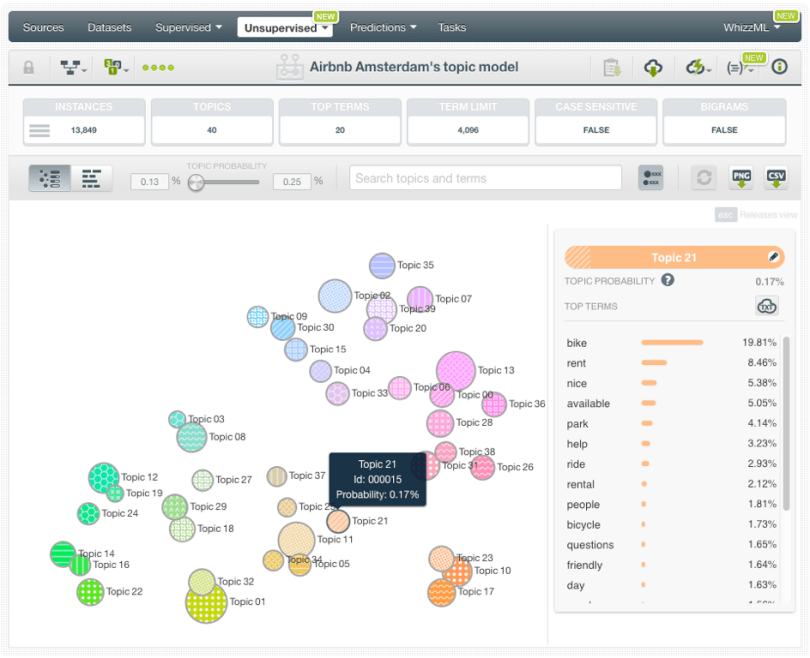
Task: Open the Tasks tab
Action: pos(452,27)
